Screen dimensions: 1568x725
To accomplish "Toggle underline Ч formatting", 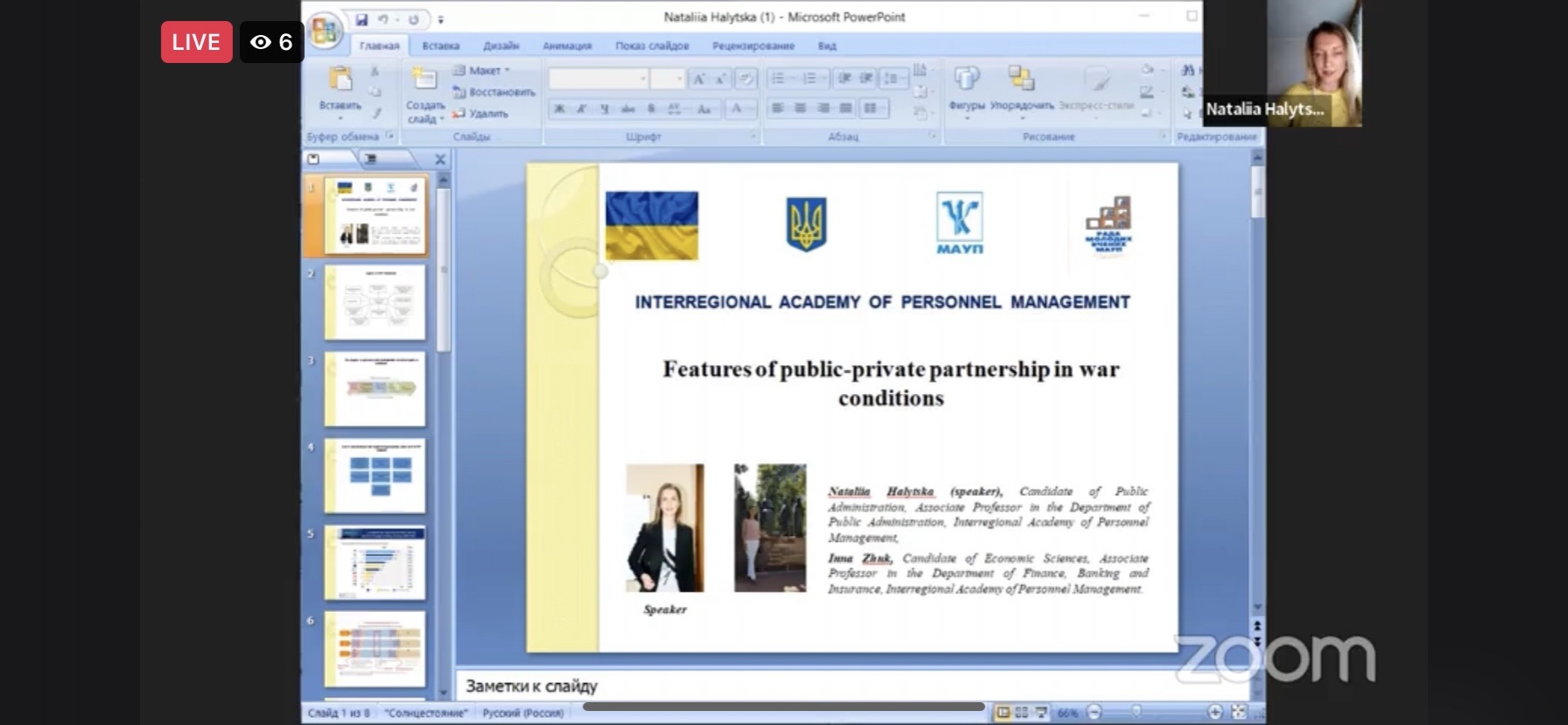I will (604, 109).
